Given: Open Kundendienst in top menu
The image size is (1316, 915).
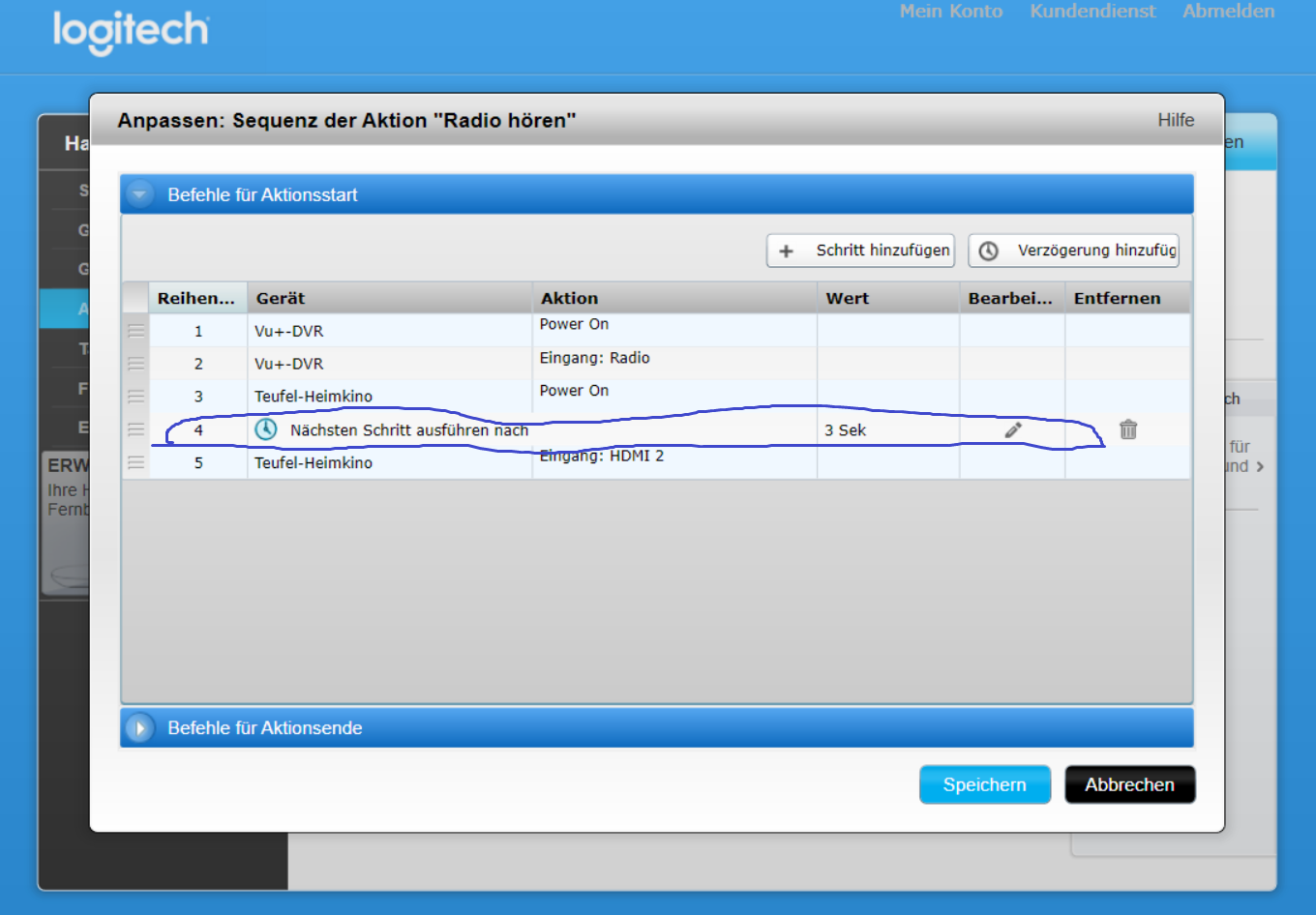Looking at the screenshot, I should pyautogui.click(x=1092, y=12).
